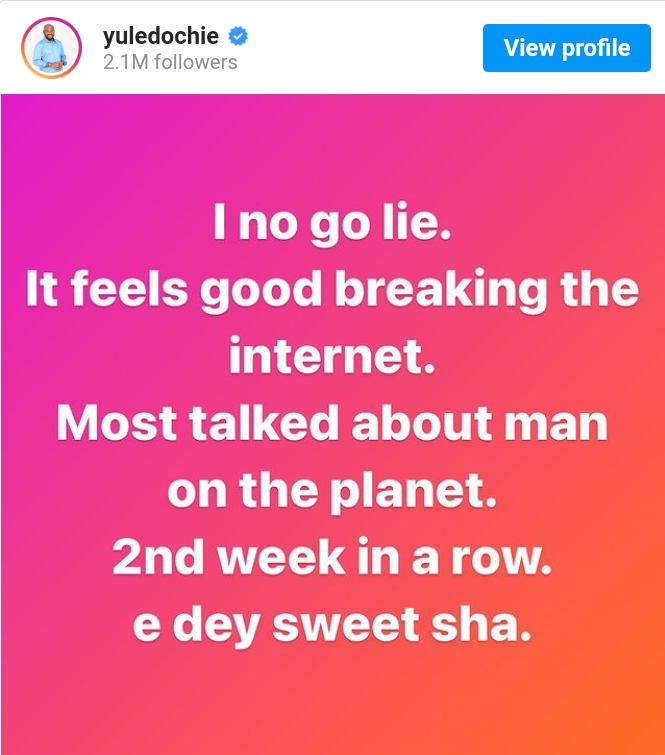Click the word "2nd" in the post
Screen dimensions: 665x755
click(x=158, y=557)
